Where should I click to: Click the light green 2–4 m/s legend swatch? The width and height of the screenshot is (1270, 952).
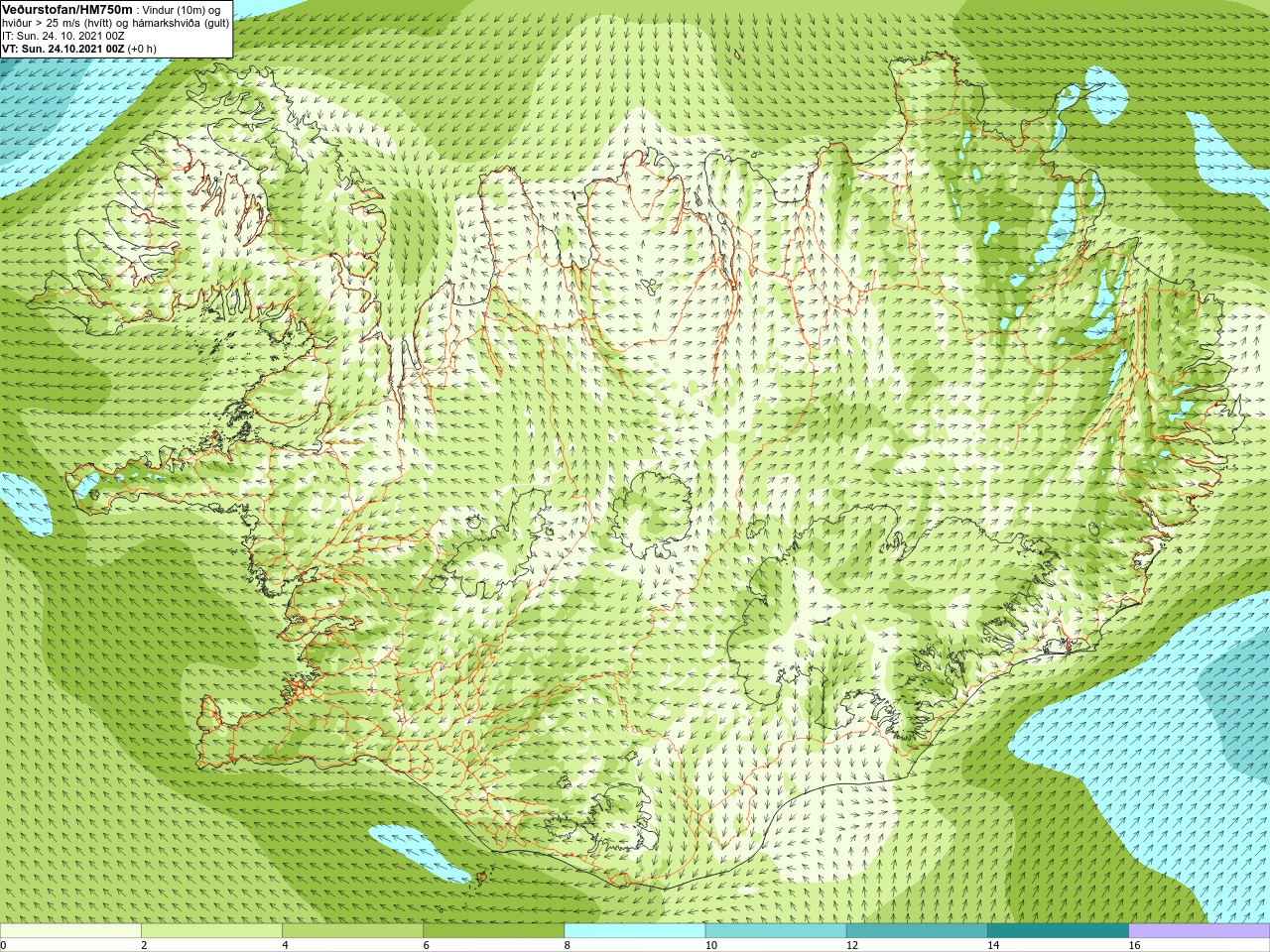(x=211, y=931)
